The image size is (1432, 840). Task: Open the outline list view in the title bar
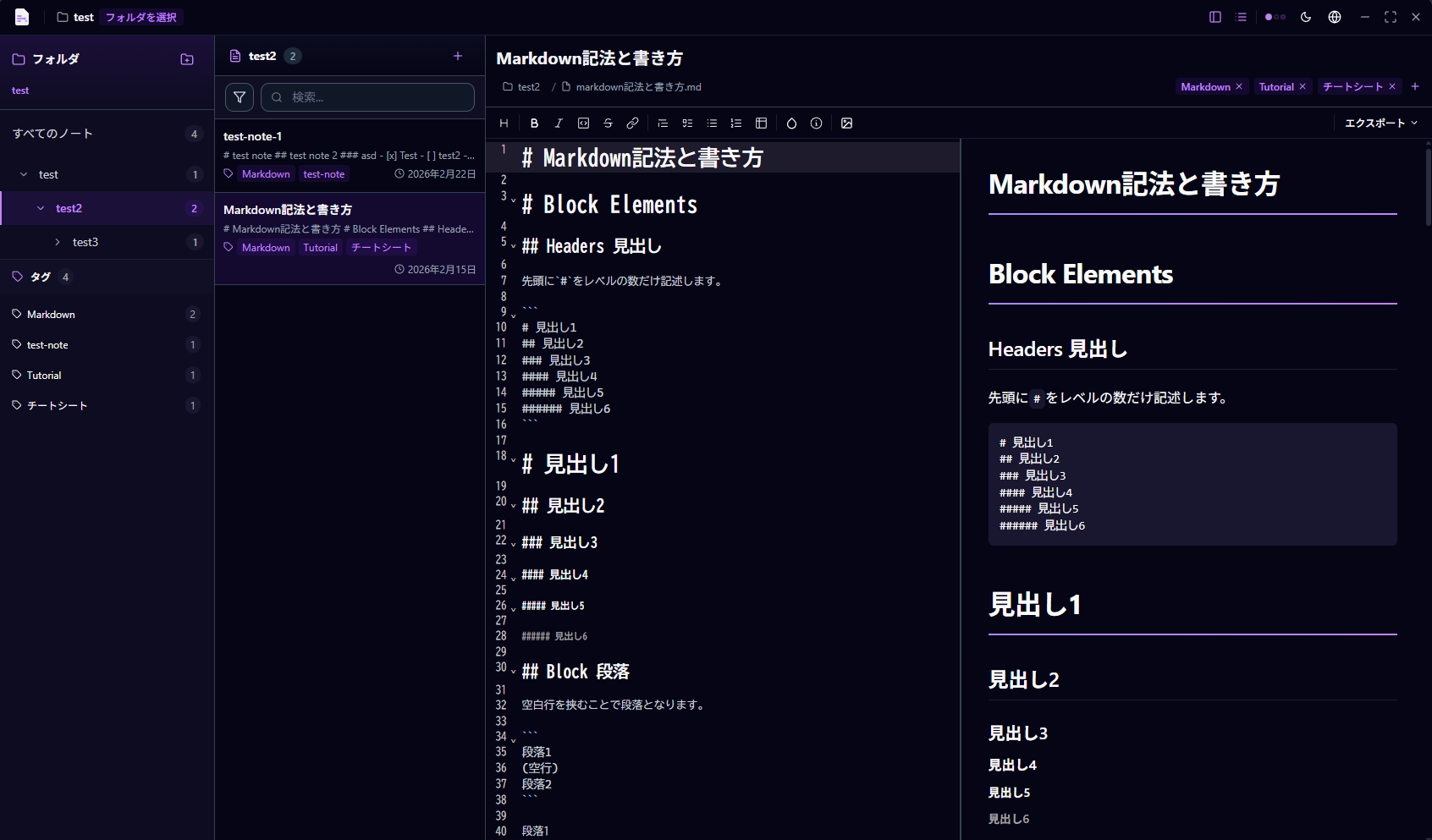point(1241,16)
